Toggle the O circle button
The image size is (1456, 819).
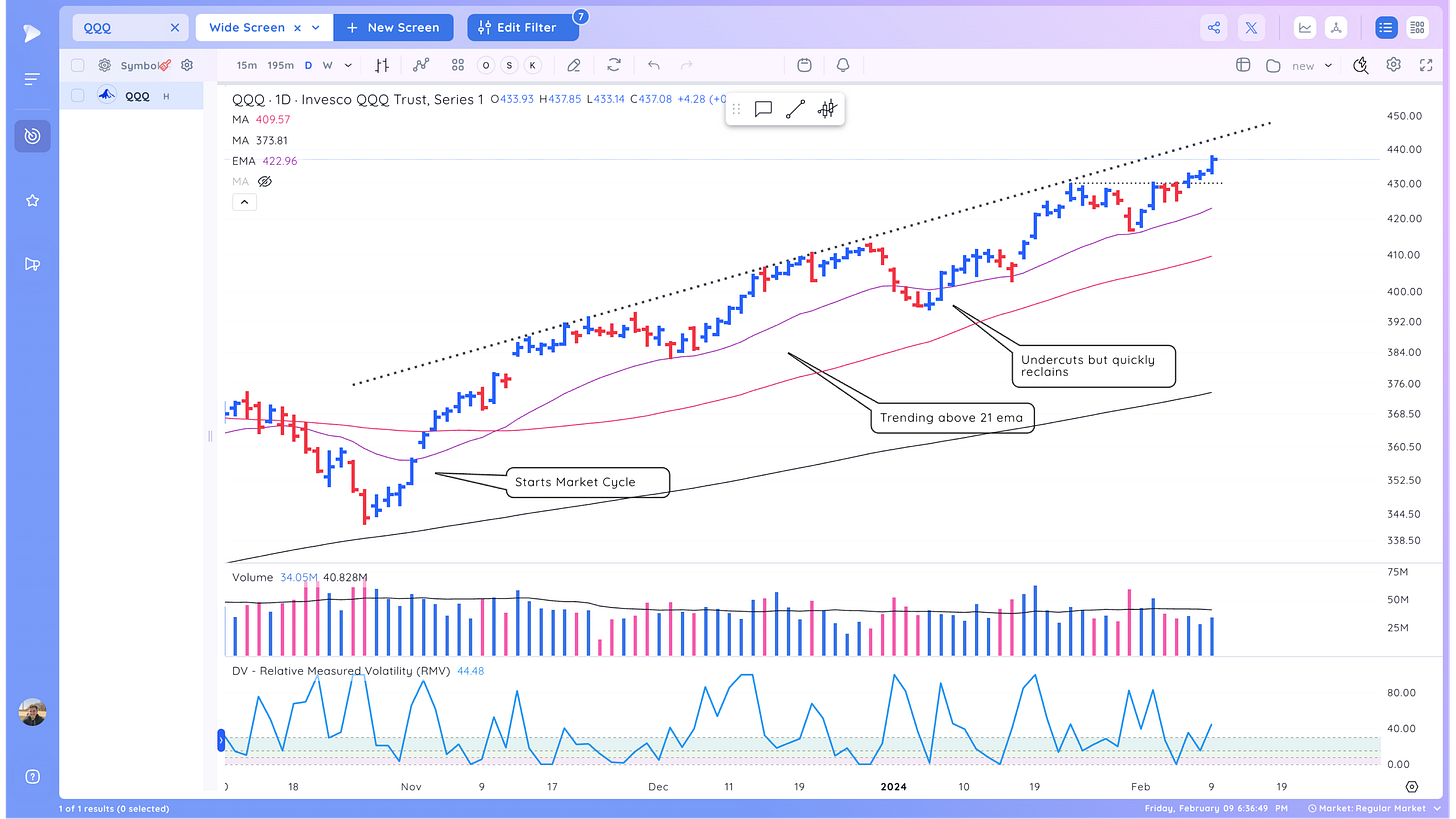click(x=486, y=66)
